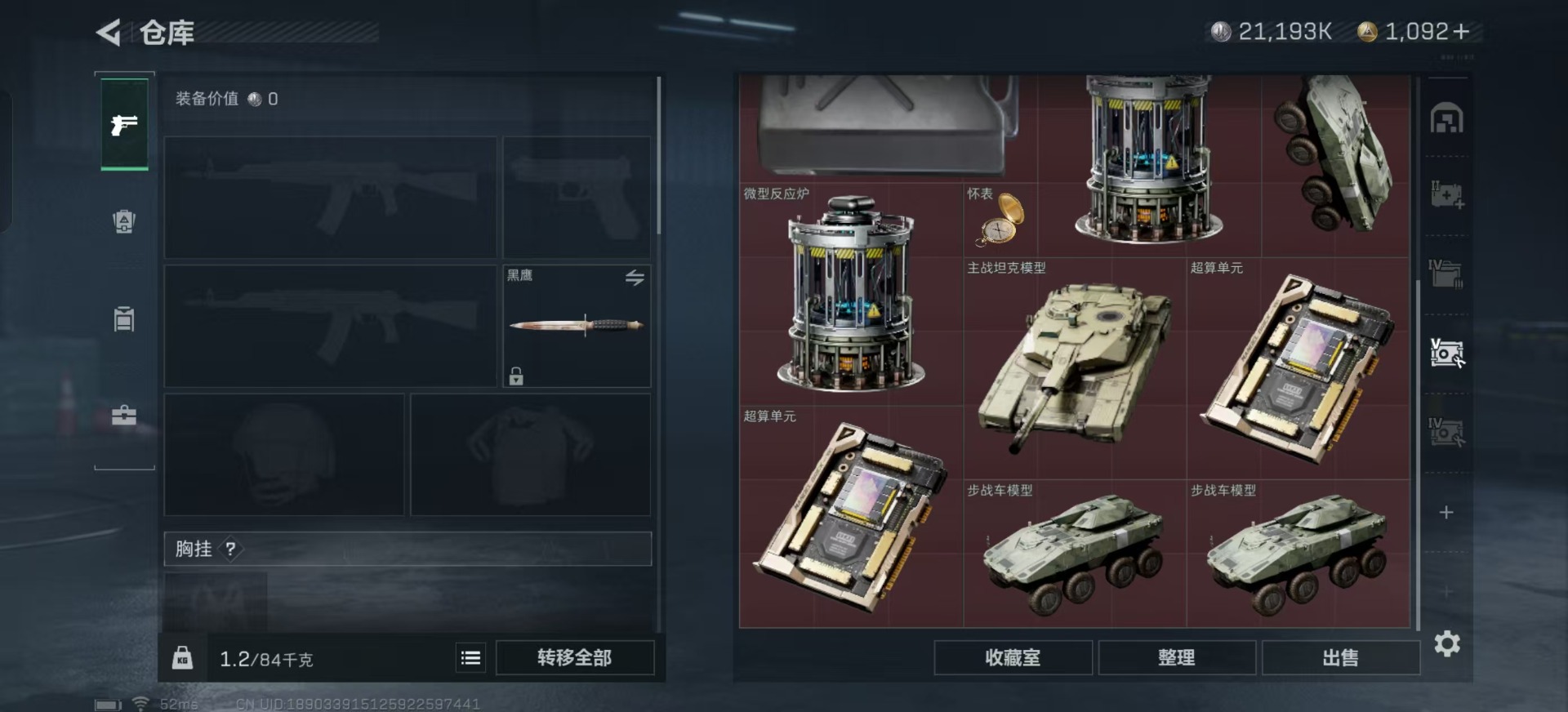The image size is (1568, 712).
Task: Click the 出售 sell button
Action: (1341, 658)
